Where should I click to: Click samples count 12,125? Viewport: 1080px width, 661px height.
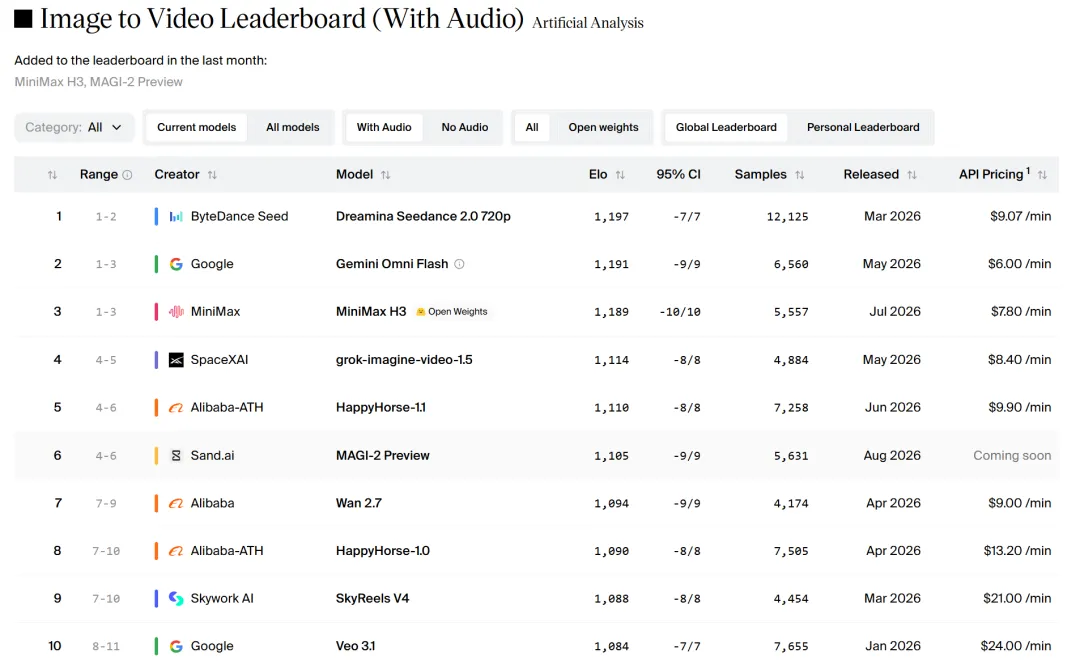pos(787,217)
